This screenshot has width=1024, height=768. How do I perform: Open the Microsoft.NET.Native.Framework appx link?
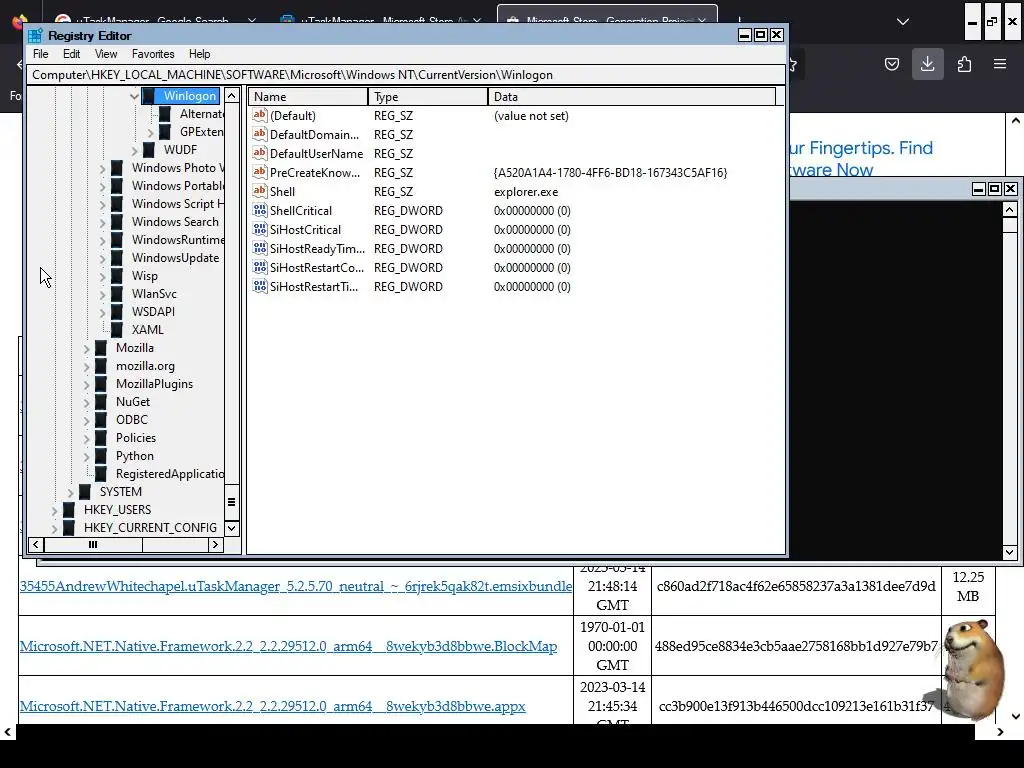coord(272,707)
